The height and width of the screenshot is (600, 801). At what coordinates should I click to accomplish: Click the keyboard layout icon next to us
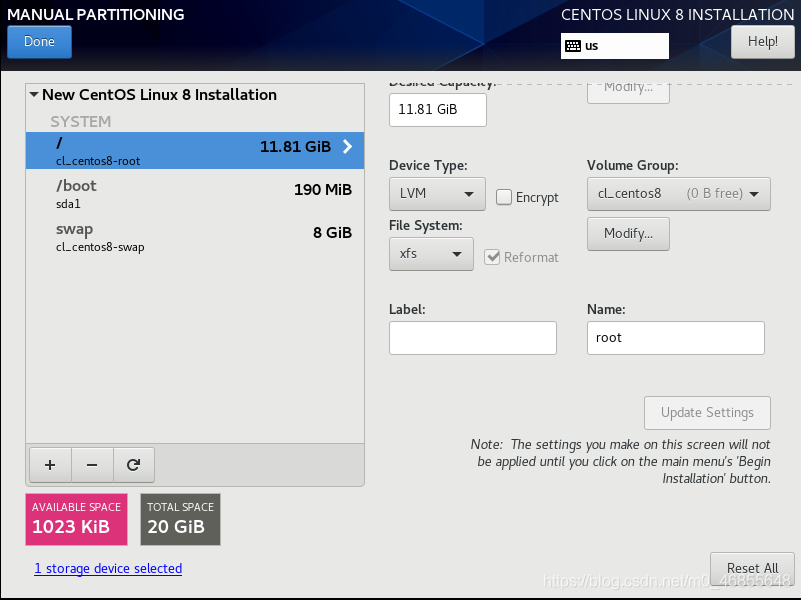tap(573, 46)
